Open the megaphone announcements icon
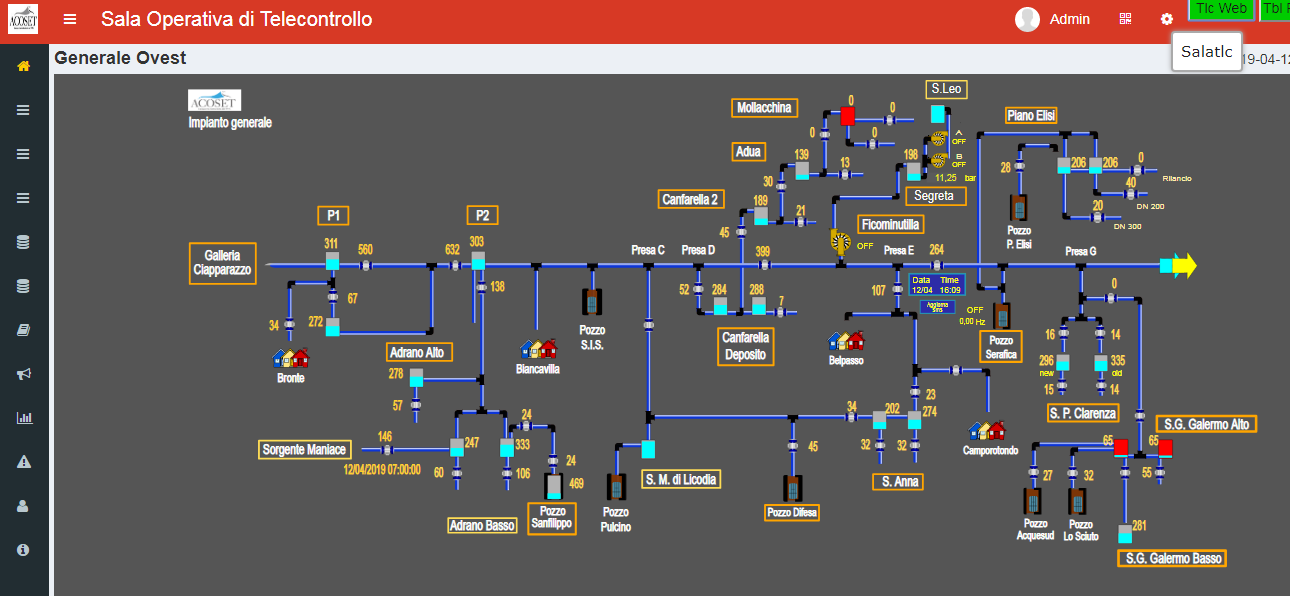This screenshot has width=1290, height=596. point(23,374)
